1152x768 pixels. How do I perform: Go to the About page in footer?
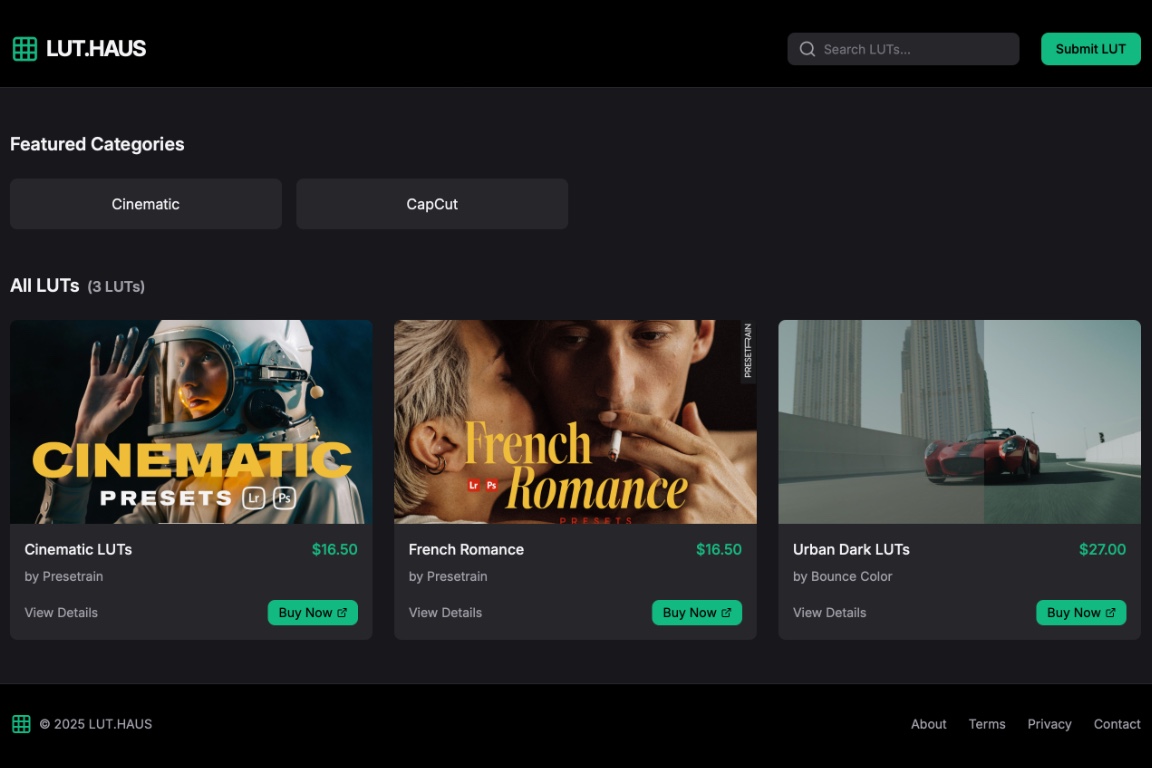(x=928, y=724)
